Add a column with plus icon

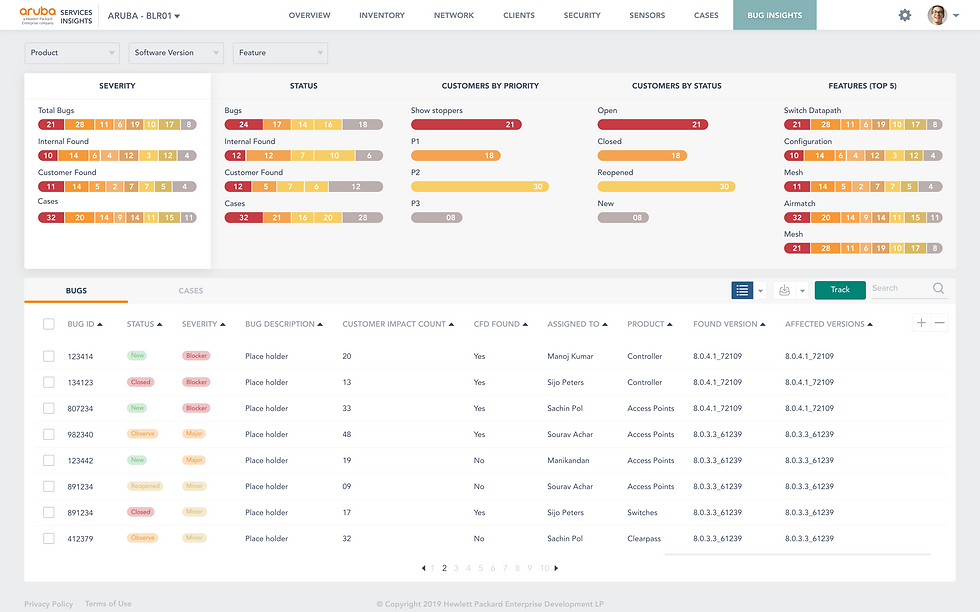(x=921, y=323)
